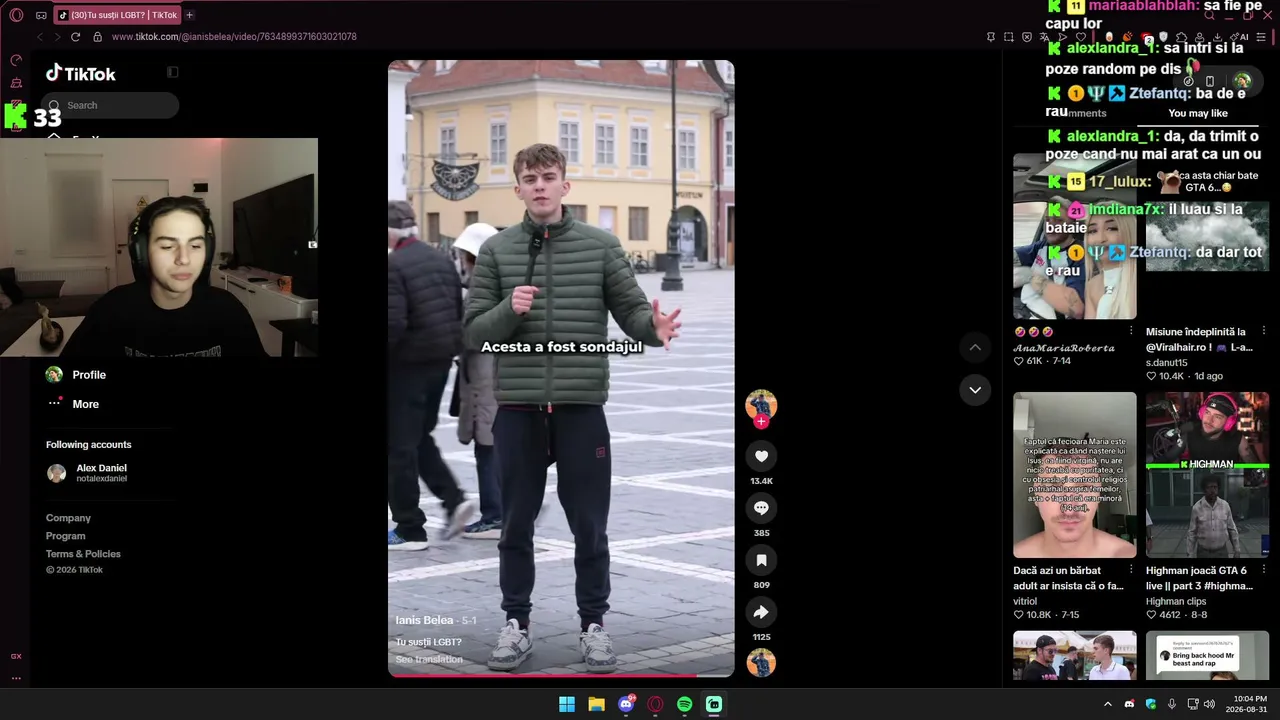Open the Windows Security tray icon
Image resolution: width=1280 pixels, height=720 pixels.
point(1151,704)
